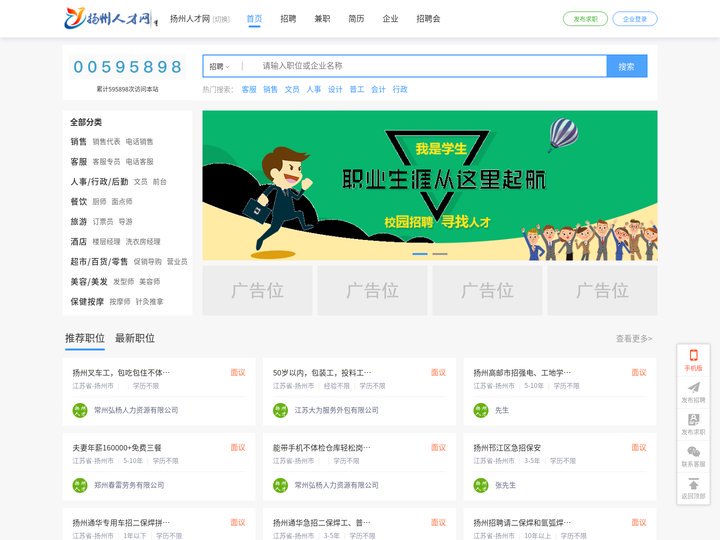Click the 返回顶部 up arrow icon
This screenshot has height=540, width=720.
click(x=693, y=484)
